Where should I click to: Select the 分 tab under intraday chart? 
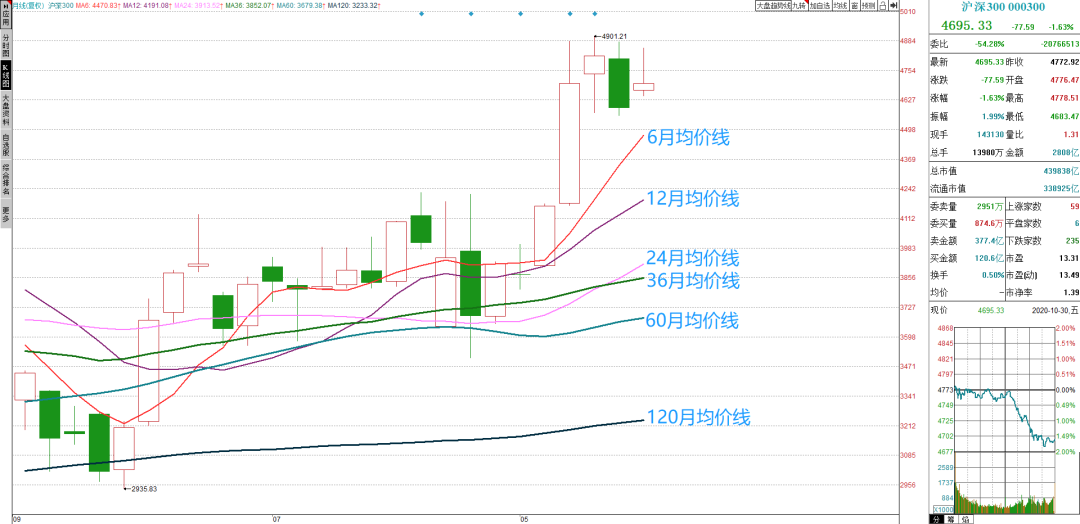tap(937, 518)
